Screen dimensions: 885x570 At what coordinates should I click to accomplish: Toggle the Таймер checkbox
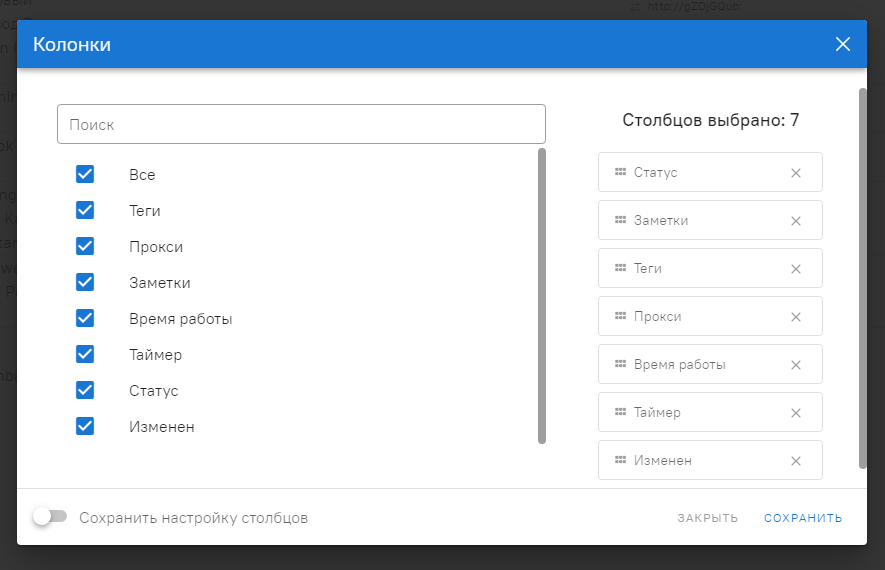pyautogui.click(x=85, y=354)
